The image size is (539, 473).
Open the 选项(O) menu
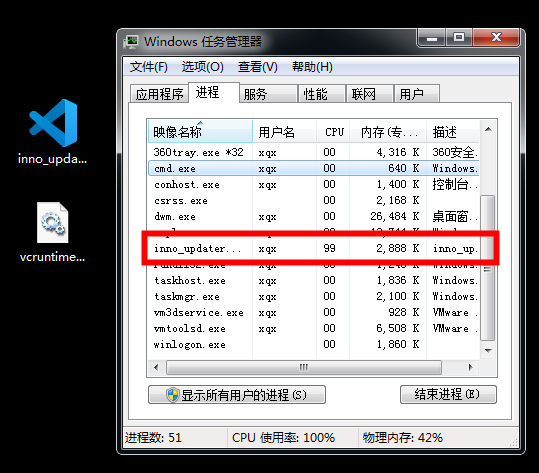pyautogui.click(x=202, y=67)
